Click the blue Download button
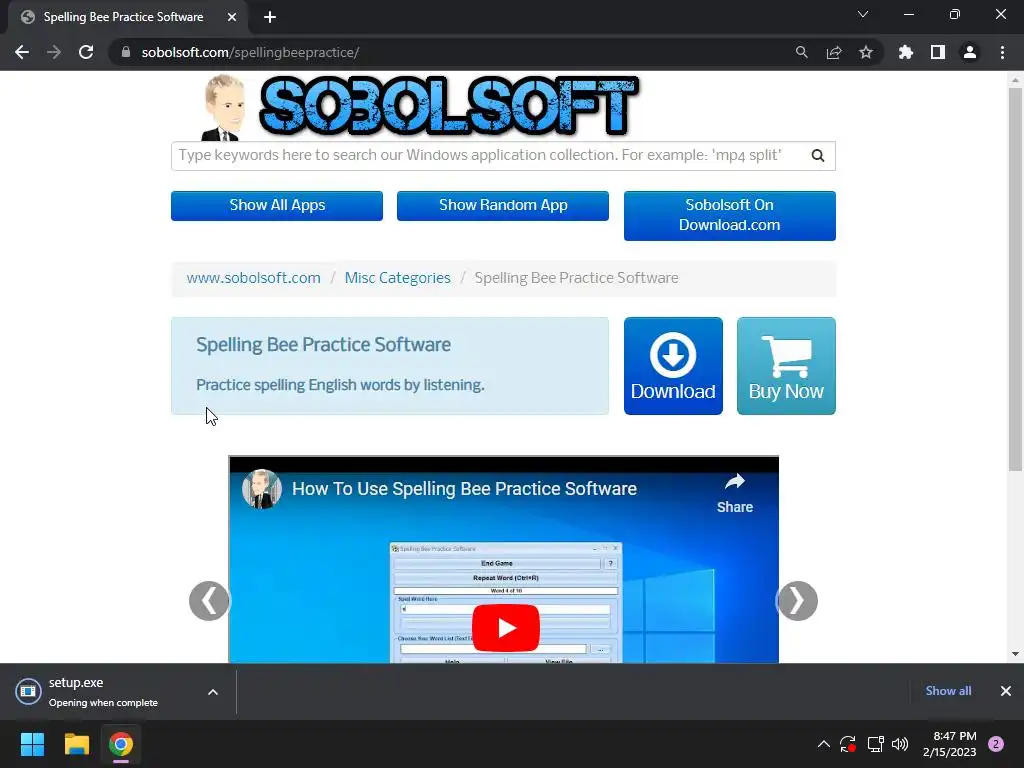This screenshot has width=1024, height=768. pyautogui.click(x=673, y=366)
